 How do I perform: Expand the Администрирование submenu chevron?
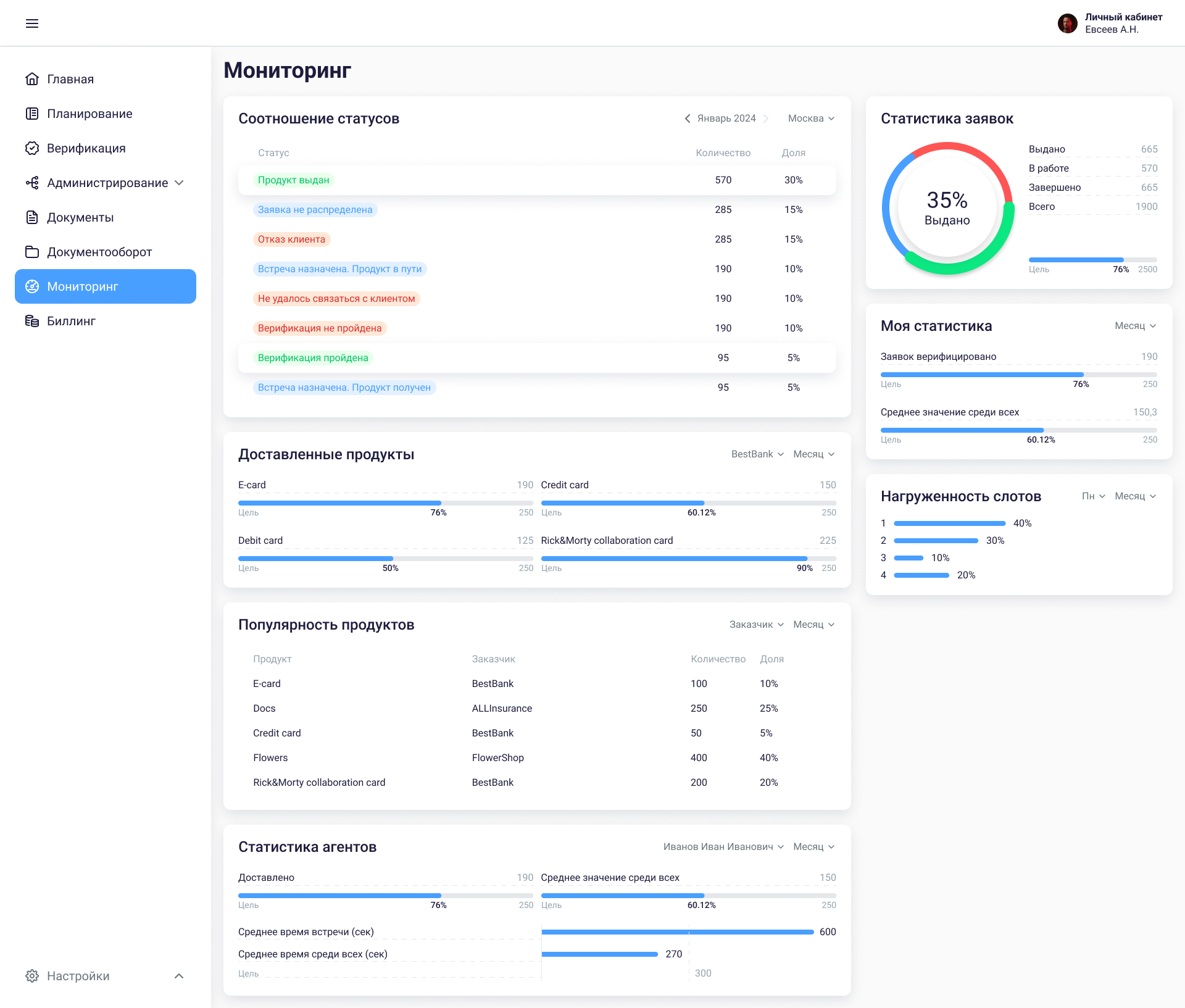point(179,183)
